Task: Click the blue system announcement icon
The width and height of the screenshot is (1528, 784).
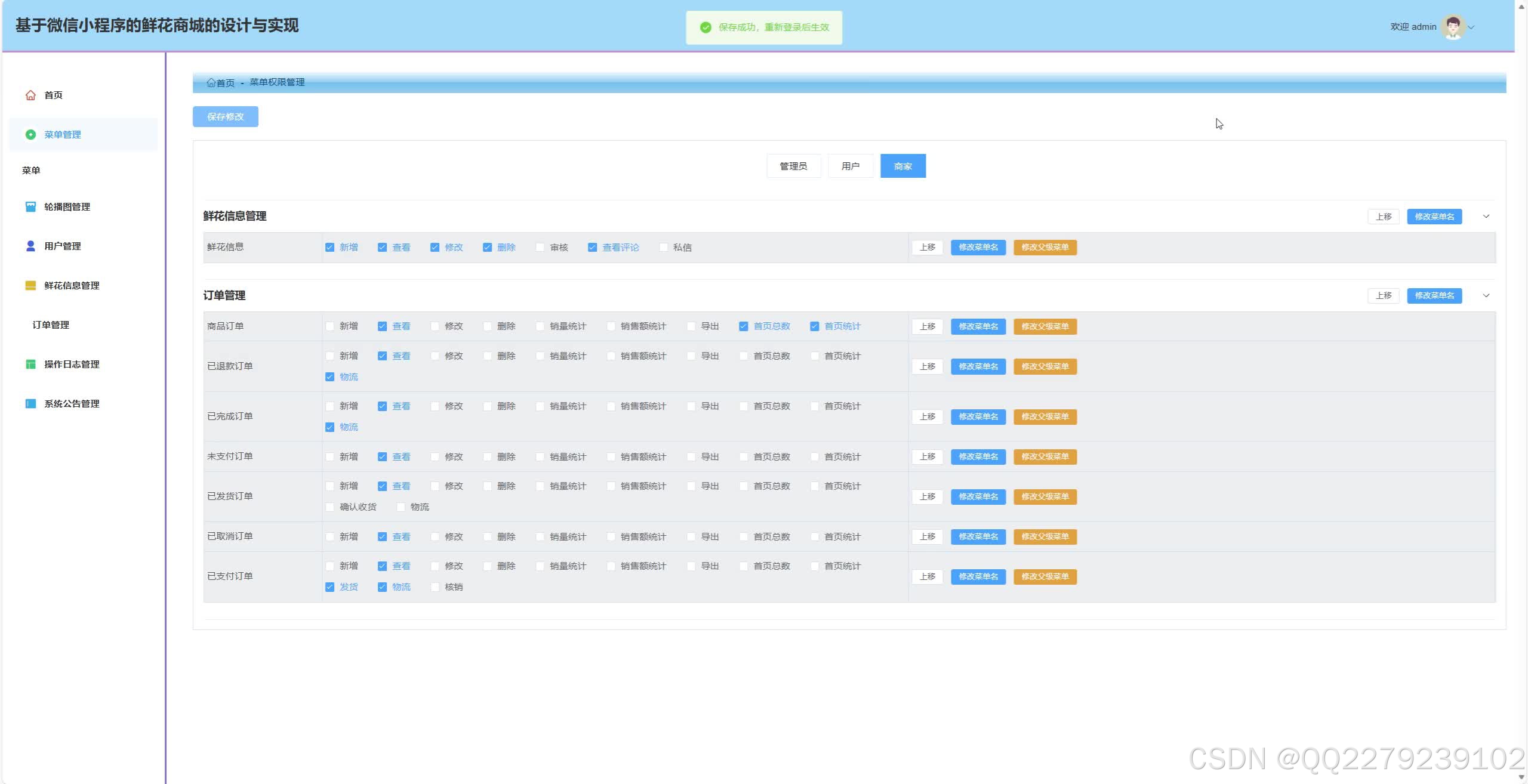Action: coord(30,404)
